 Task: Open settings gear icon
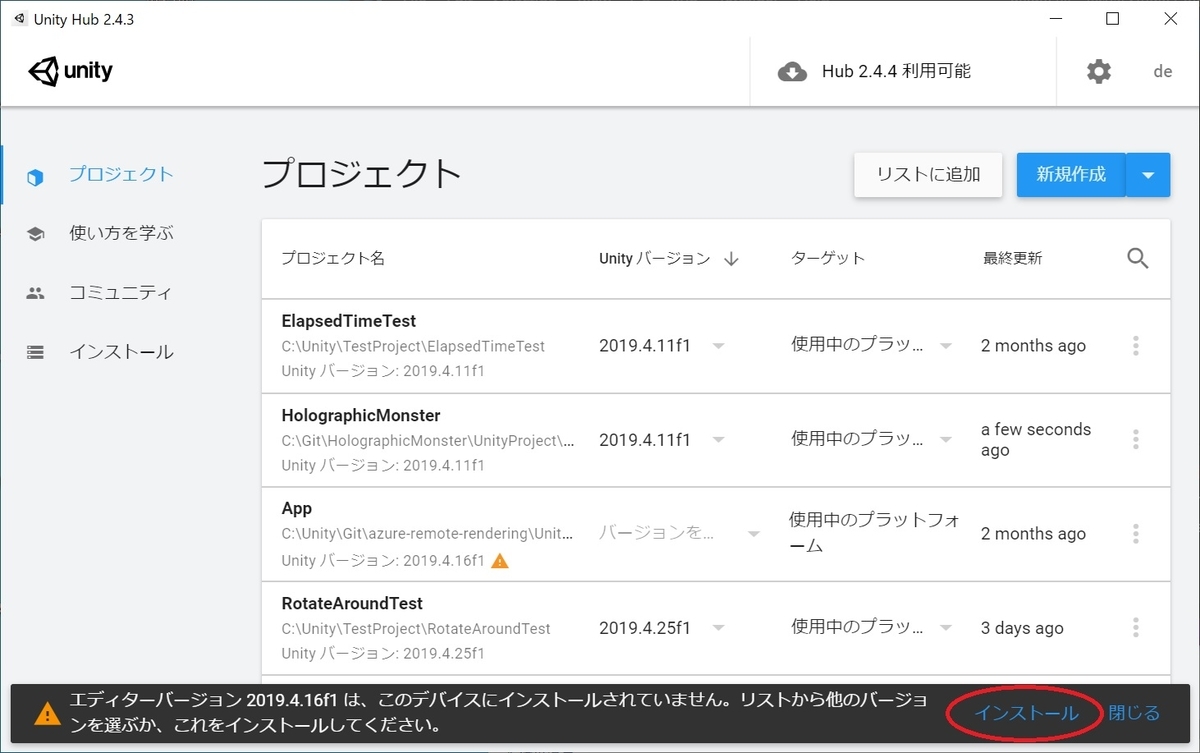point(1099,71)
